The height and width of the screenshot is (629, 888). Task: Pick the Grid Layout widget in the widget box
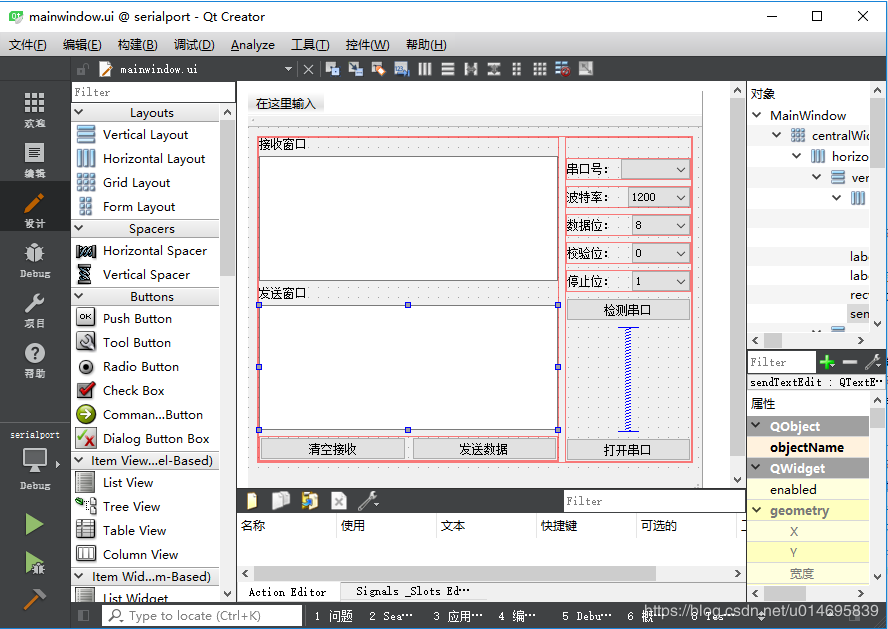click(x=136, y=183)
